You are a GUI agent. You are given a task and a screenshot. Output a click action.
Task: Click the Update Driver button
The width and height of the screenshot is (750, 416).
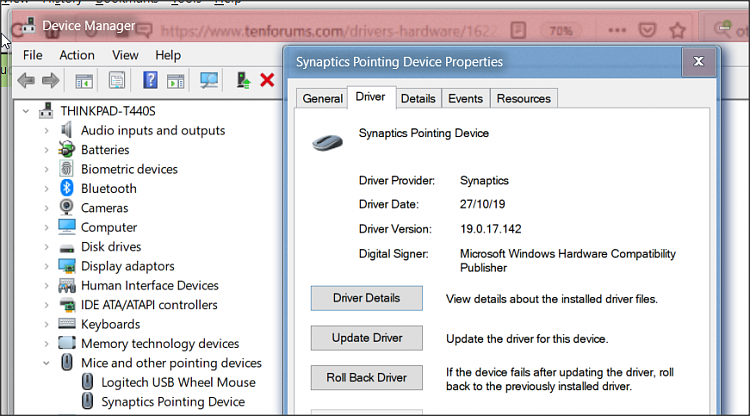[366, 338]
